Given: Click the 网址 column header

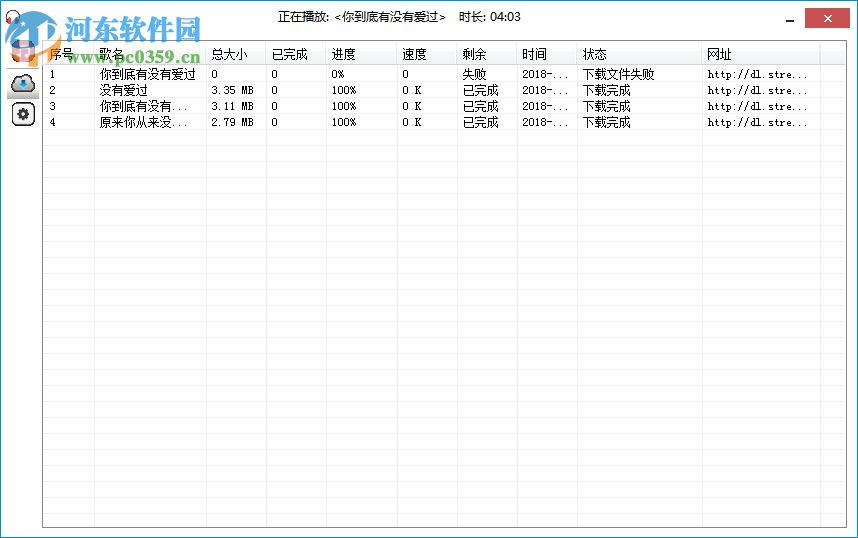Looking at the screenshot, I should coord(761,54).
